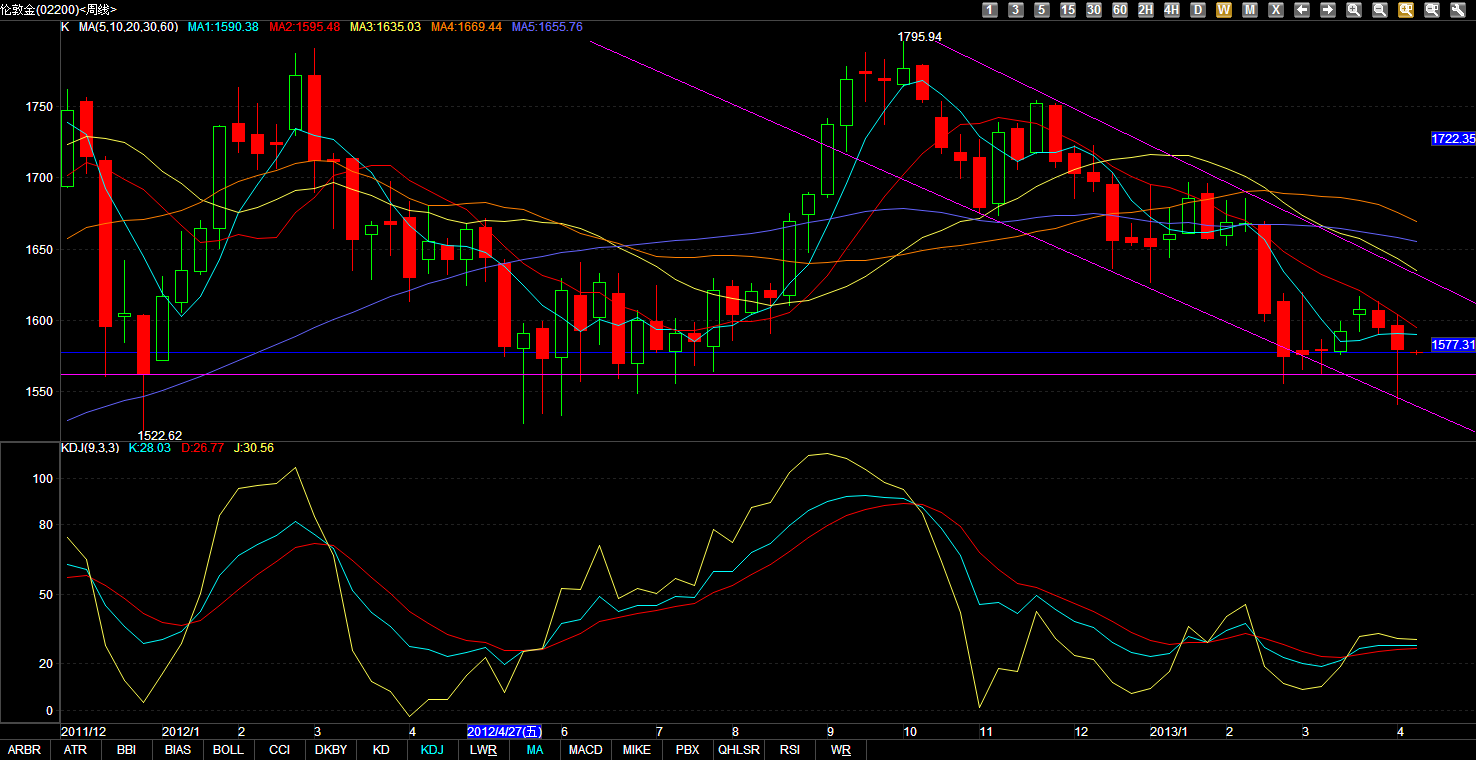Click the MA3:1635.03 value label
Viewport: 1476px width, 760px height.
coord(385,27)
